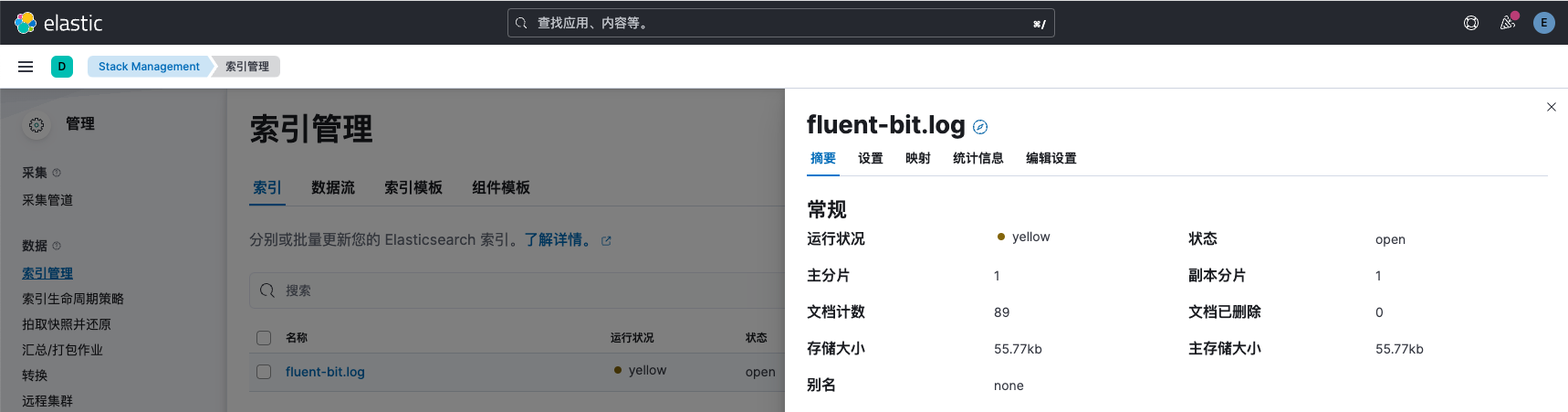Click the Stack Management breadcrumb
The height and width of the screenshot is (412, 1568).
pos(149,67)
